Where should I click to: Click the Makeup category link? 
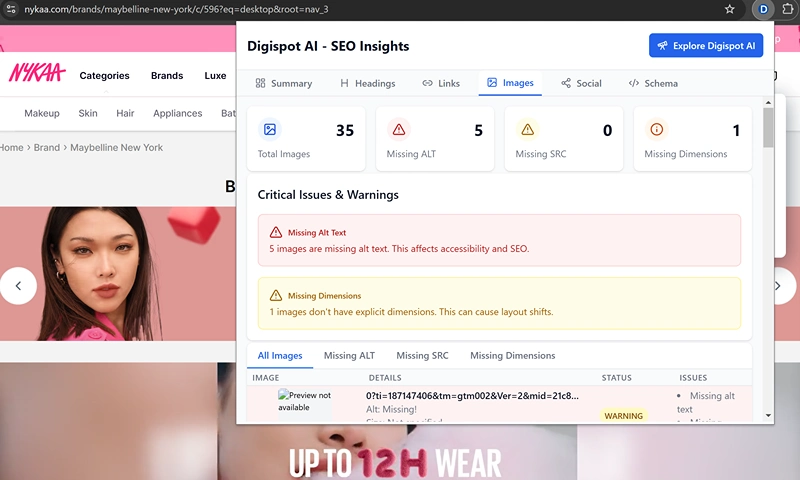[42, 113]
